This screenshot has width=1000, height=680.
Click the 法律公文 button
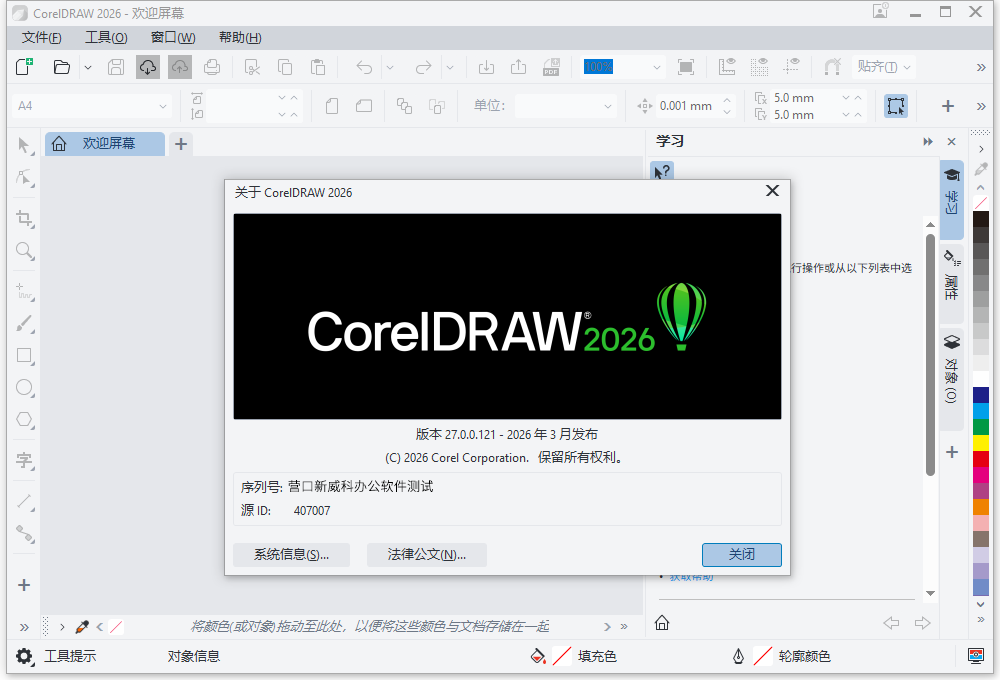point(426,555)
